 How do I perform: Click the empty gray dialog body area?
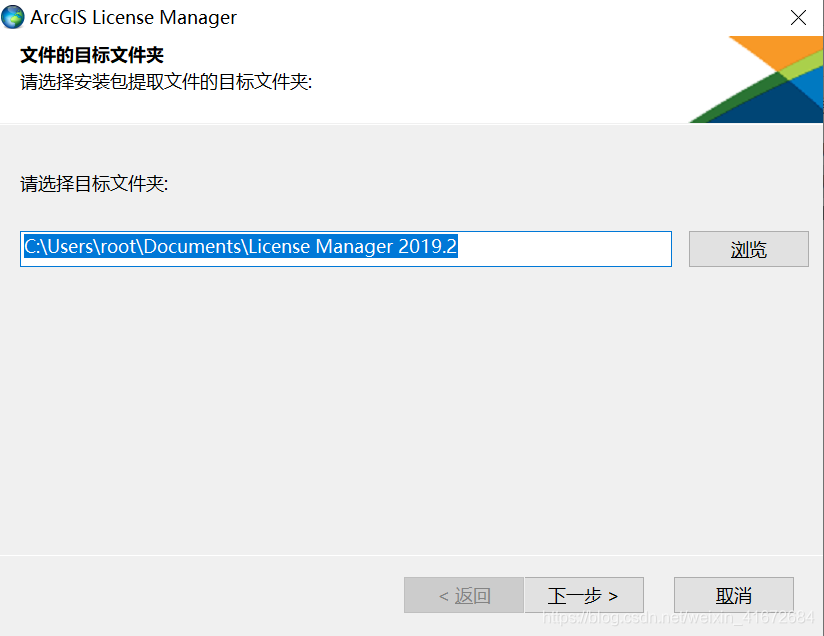click(410, 410)
